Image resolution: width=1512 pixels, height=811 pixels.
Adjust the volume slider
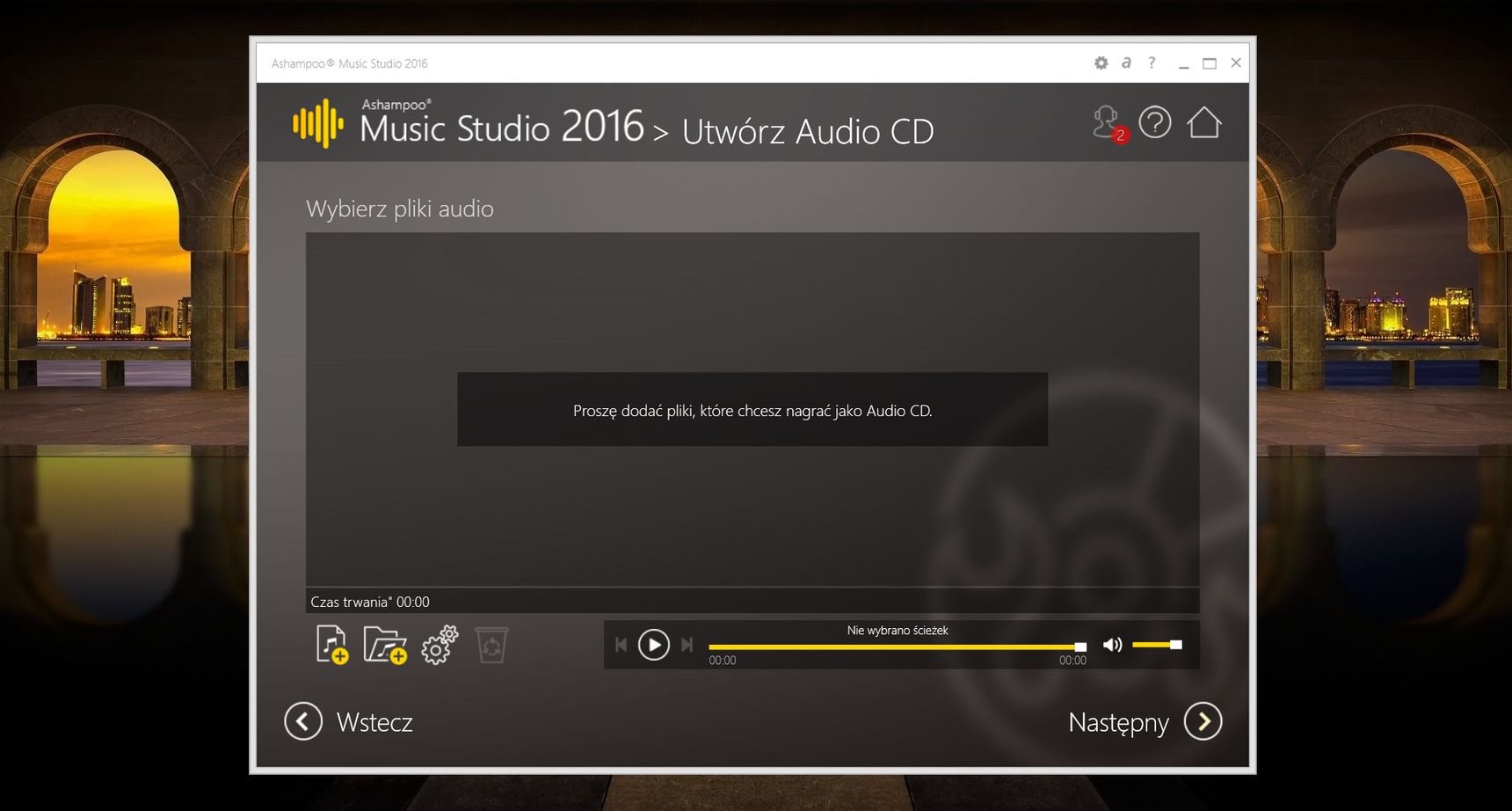[x=1157, y=645]
